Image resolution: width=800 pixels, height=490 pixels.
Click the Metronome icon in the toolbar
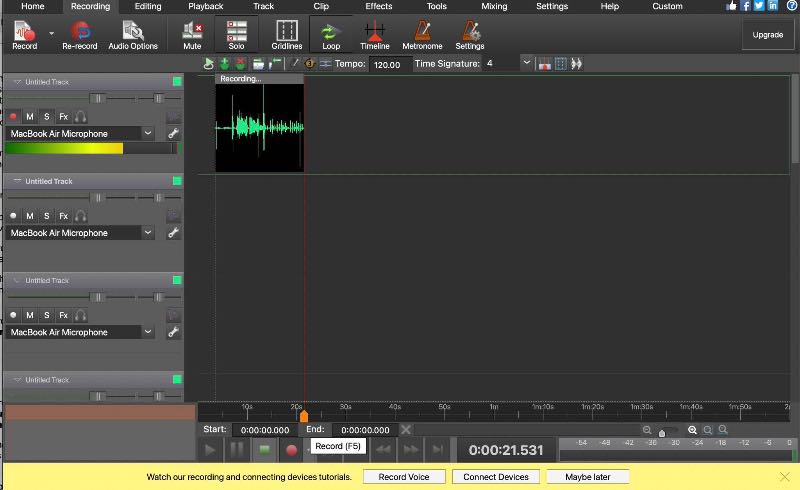pyautogui.click(x=422, y=35)
